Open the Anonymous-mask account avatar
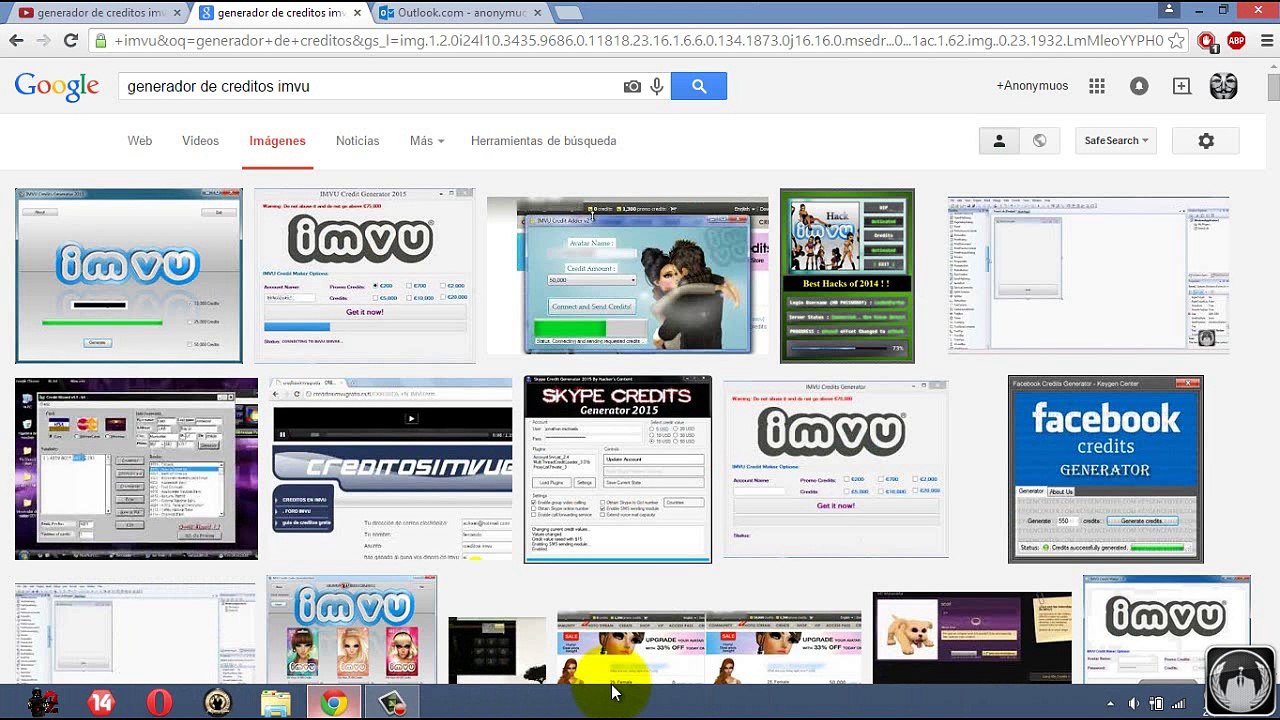This screenshot has width=1280, height=720. pos(1224,86)
